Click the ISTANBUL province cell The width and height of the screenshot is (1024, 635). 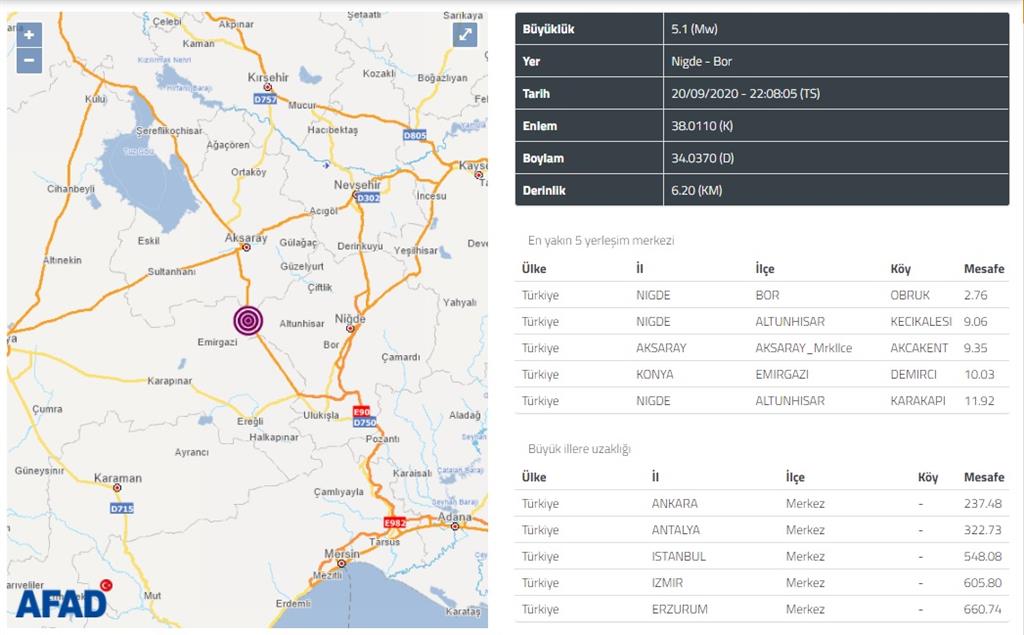tap(679, 557)
